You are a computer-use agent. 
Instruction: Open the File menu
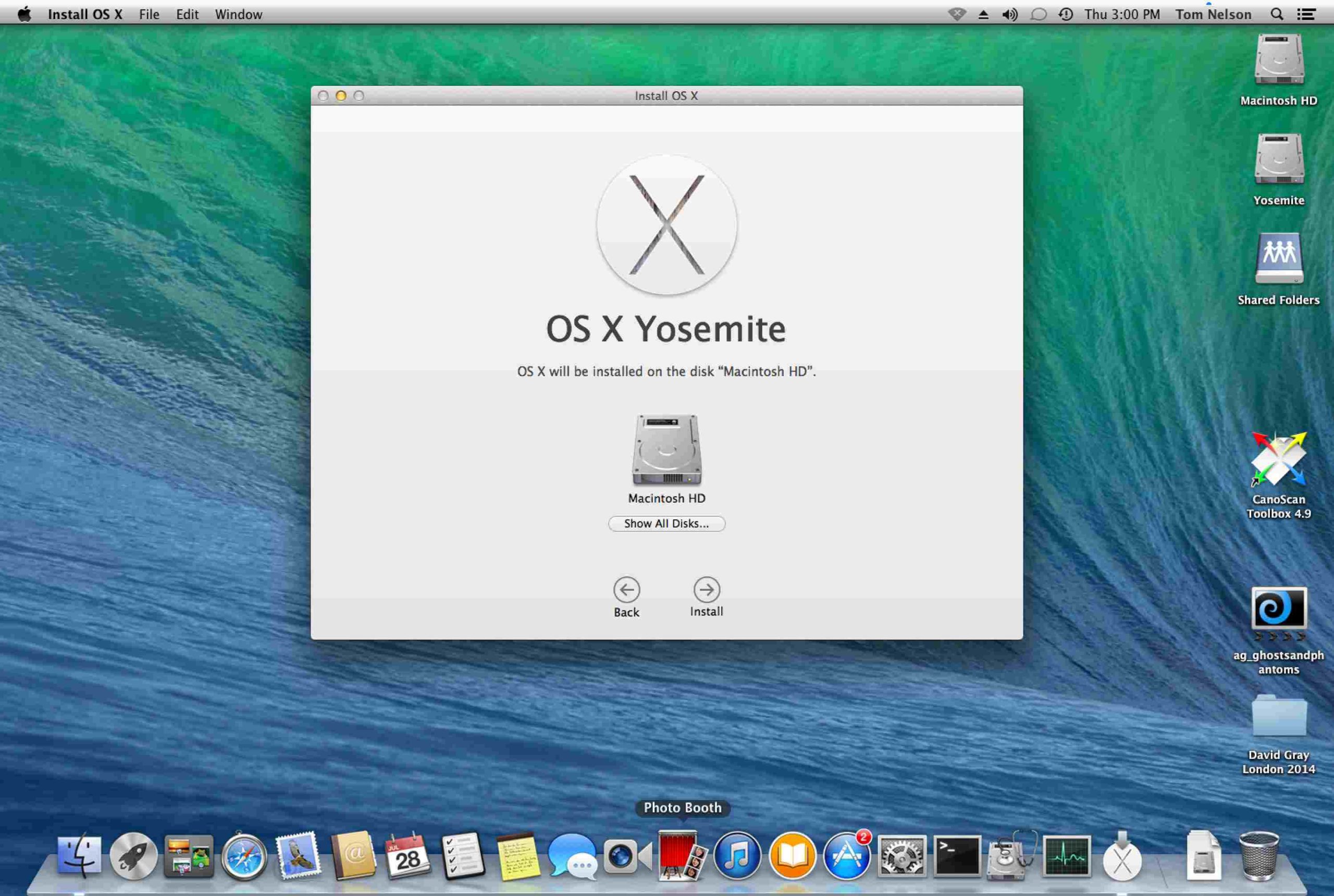pyautogui.click(x=151, y=13)
